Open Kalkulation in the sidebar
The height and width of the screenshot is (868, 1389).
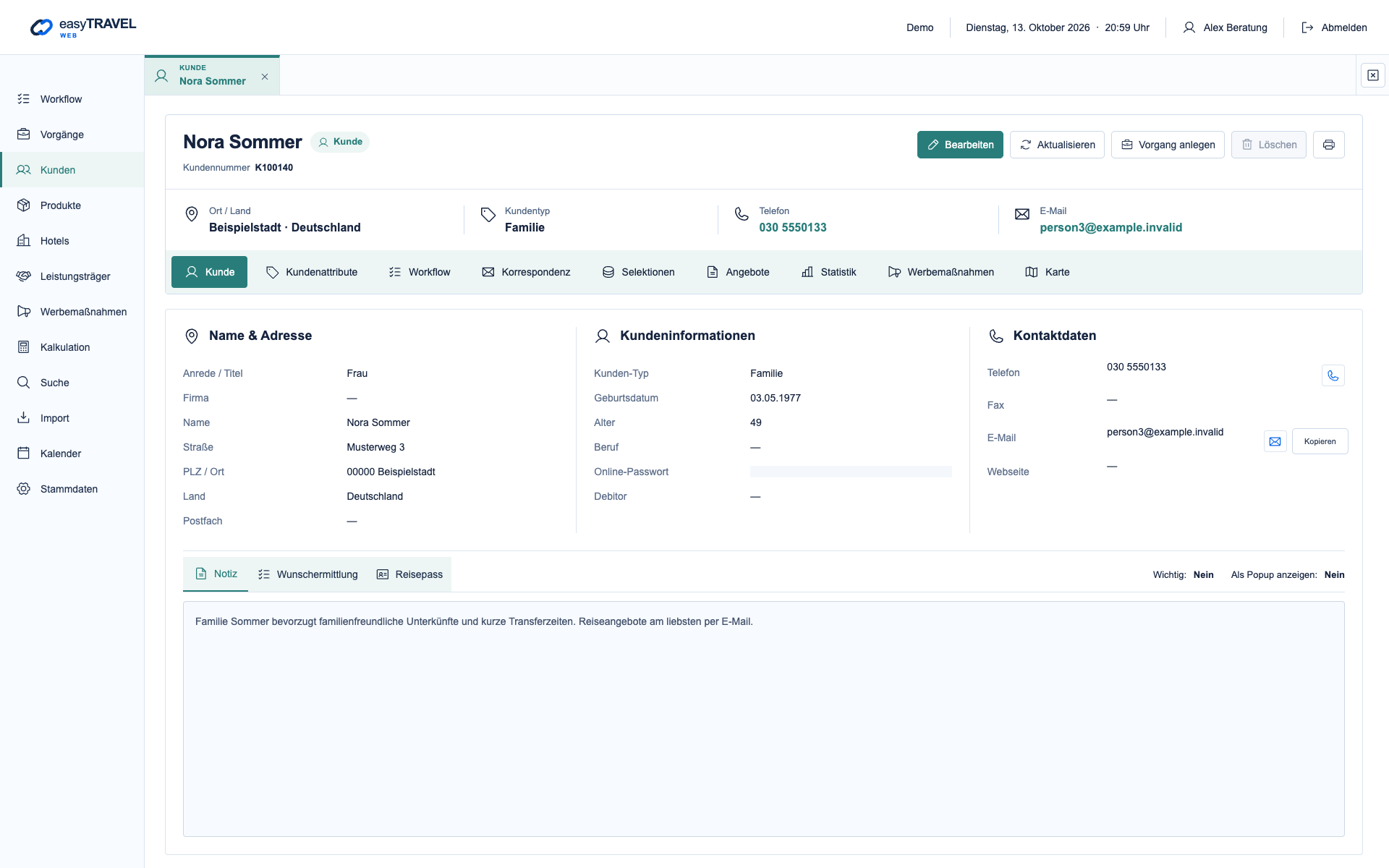pos(72,347)
